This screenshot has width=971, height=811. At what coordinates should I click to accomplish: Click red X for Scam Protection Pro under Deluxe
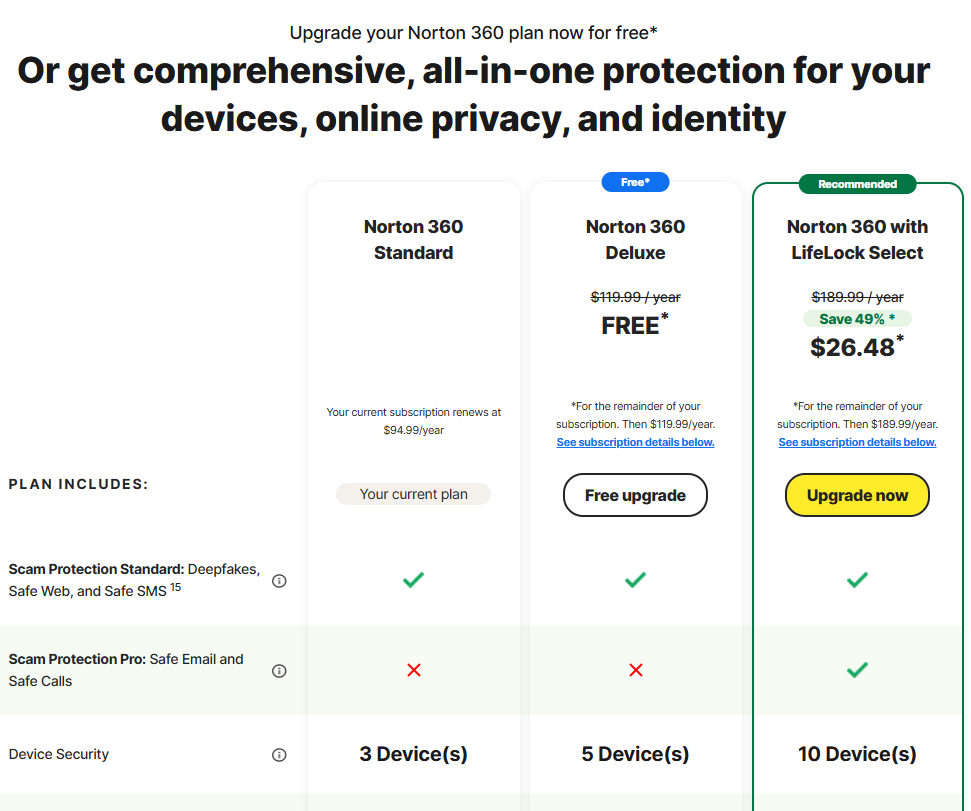pos(636,670)
